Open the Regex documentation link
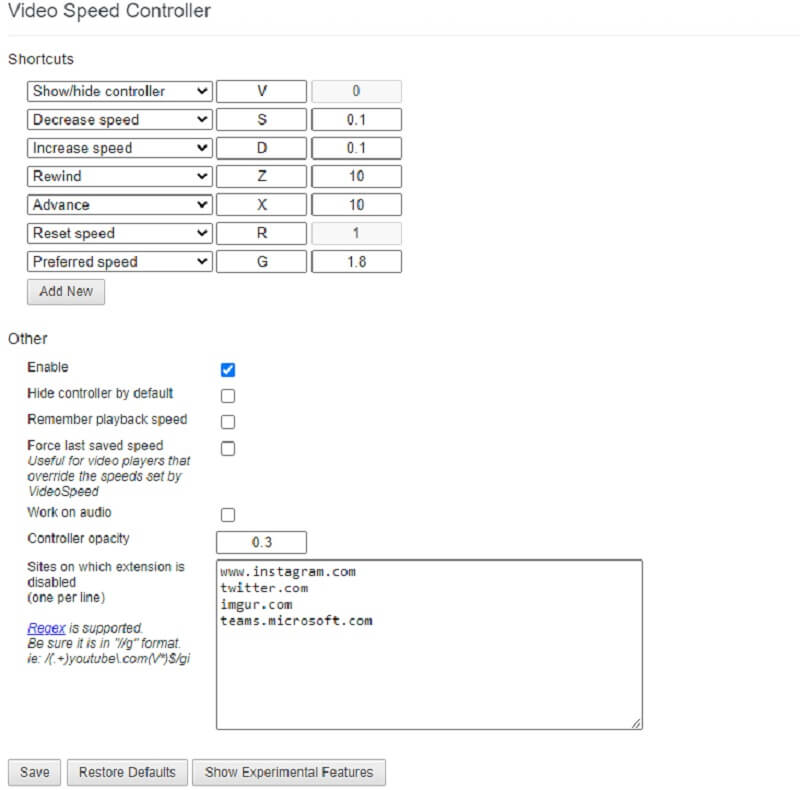Screen dimensions: 800x790 tap(46, 627)
